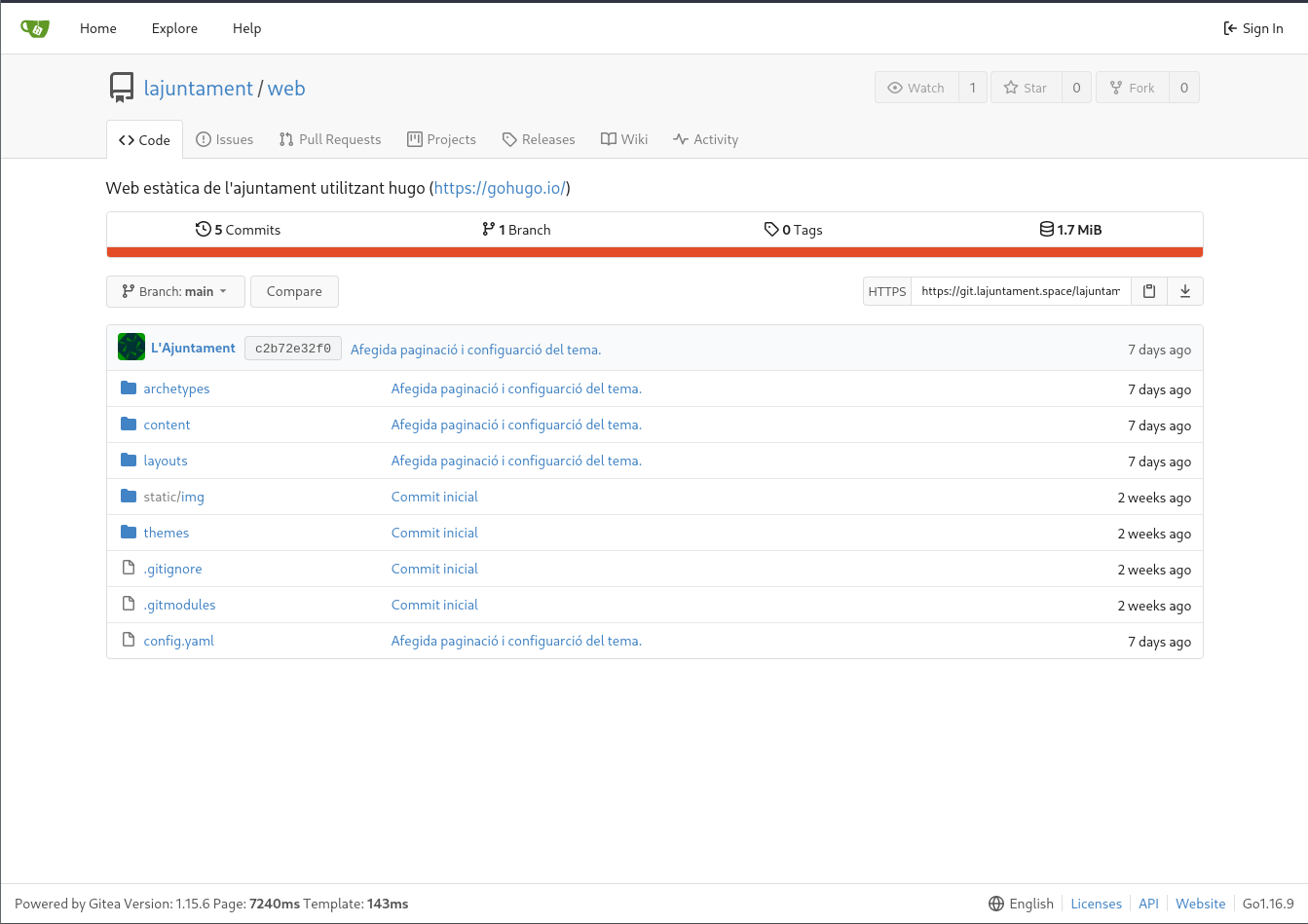Open the L'Ajuntament avatar image
The image size is (1308, 924).
(x=131, y=348)
